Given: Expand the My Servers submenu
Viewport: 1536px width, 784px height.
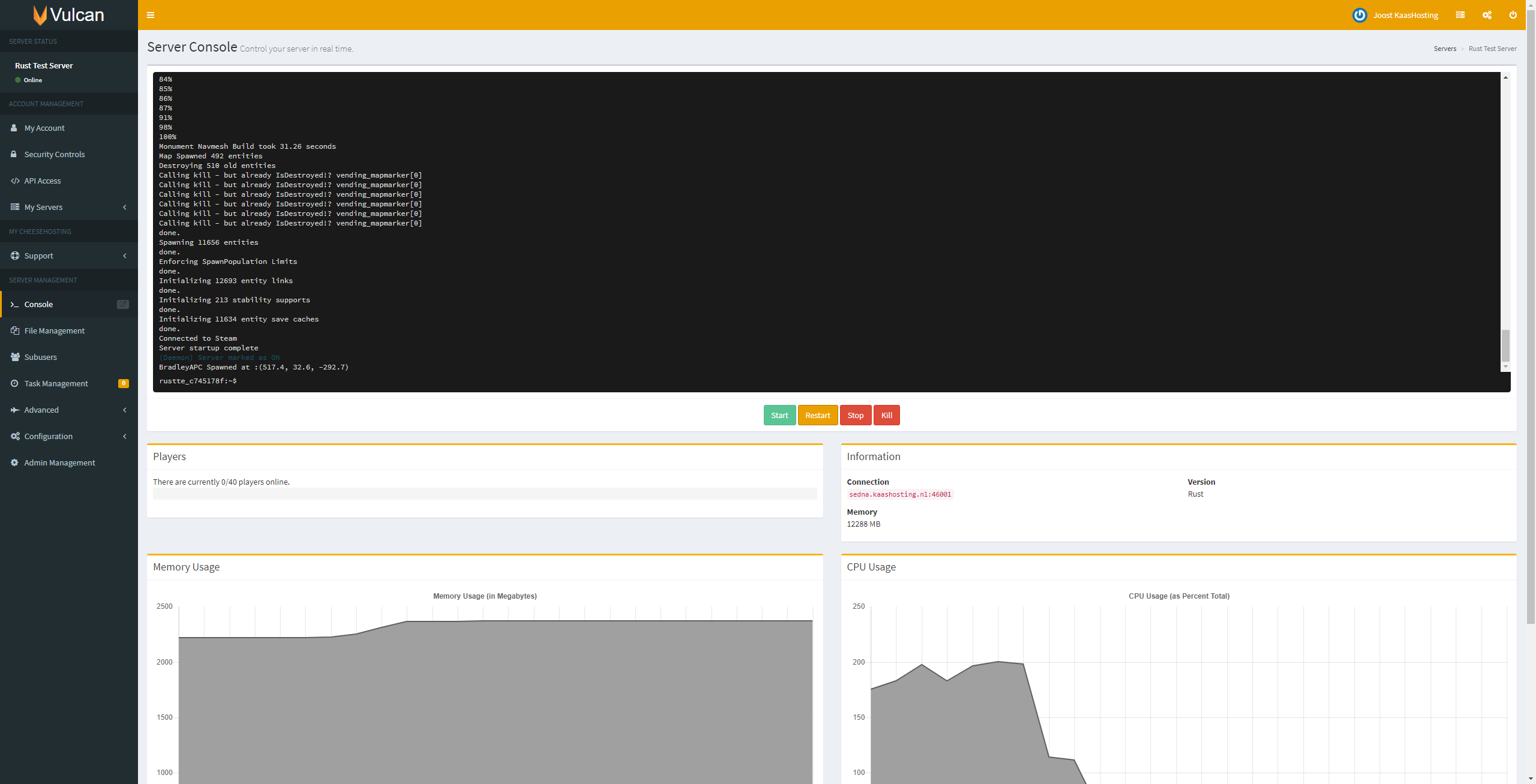Looking at the screenshot, I should click(125, 207).
